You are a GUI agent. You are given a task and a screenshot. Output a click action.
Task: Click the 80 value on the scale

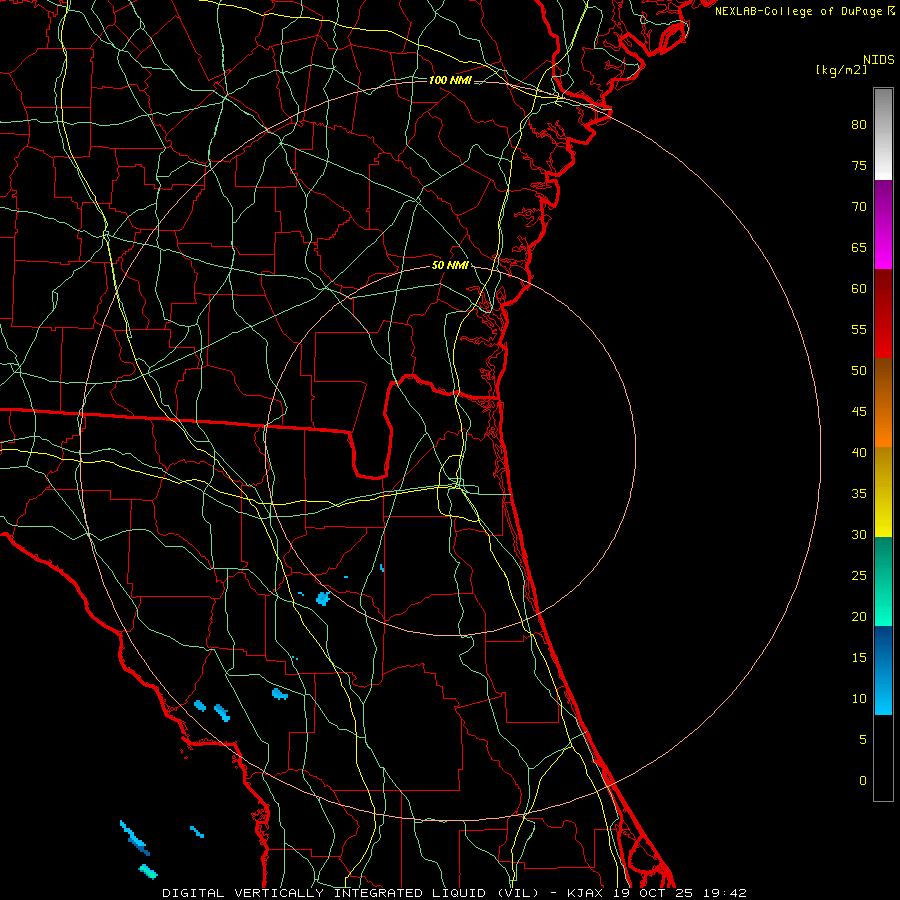point(859,125)
